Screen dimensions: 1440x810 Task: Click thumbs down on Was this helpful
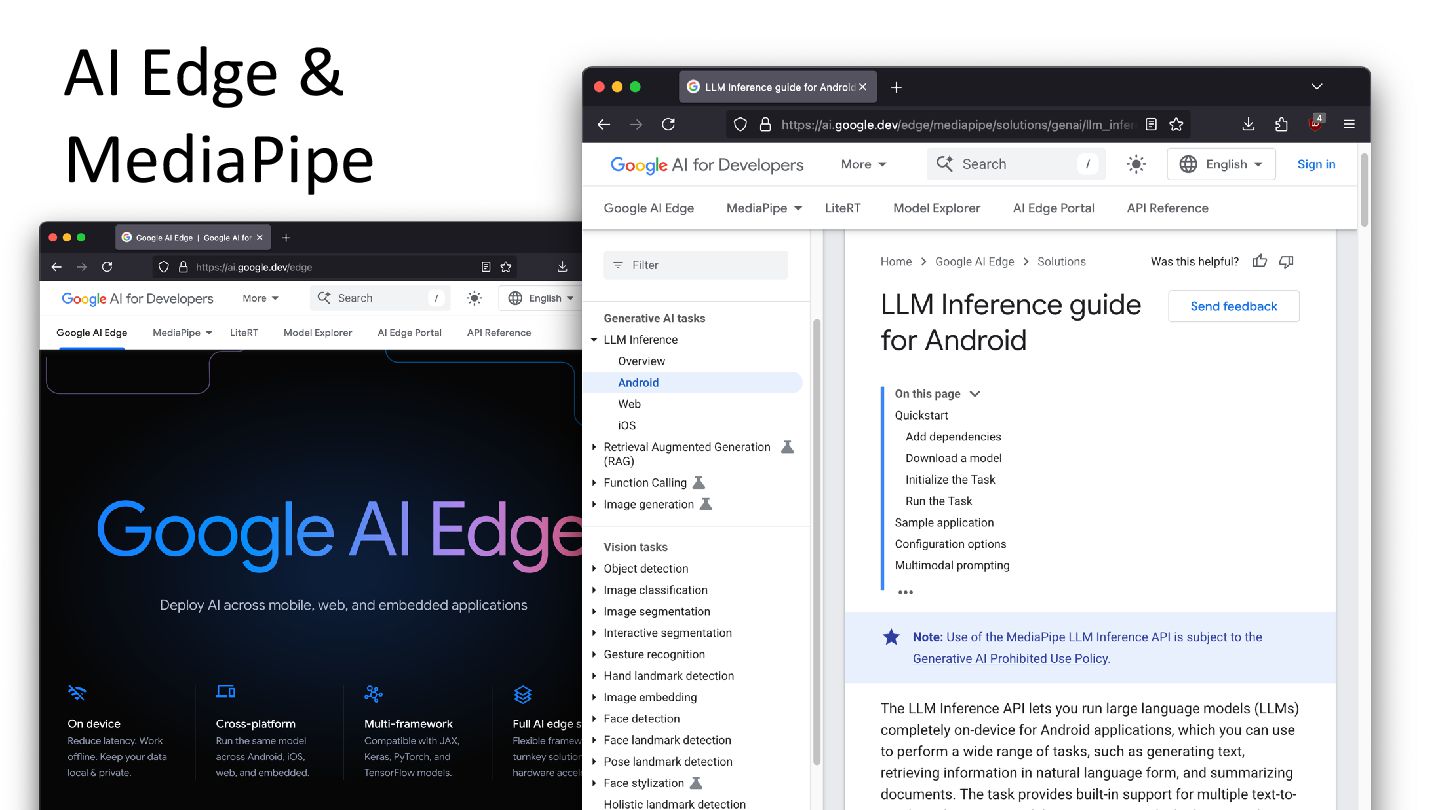coord(1286,261)
